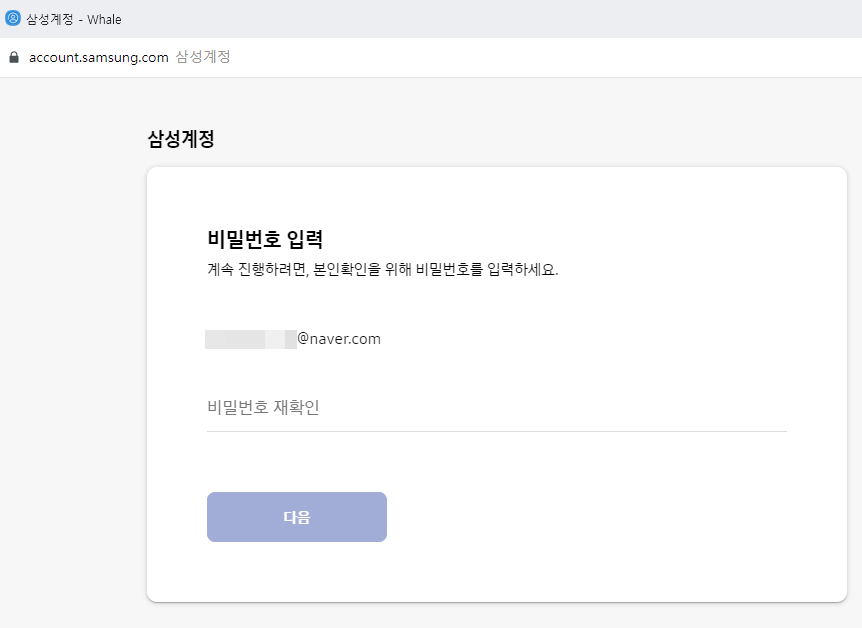
Task: Click the 본인확인 instruction sentence
Action: tap(383, 269)
